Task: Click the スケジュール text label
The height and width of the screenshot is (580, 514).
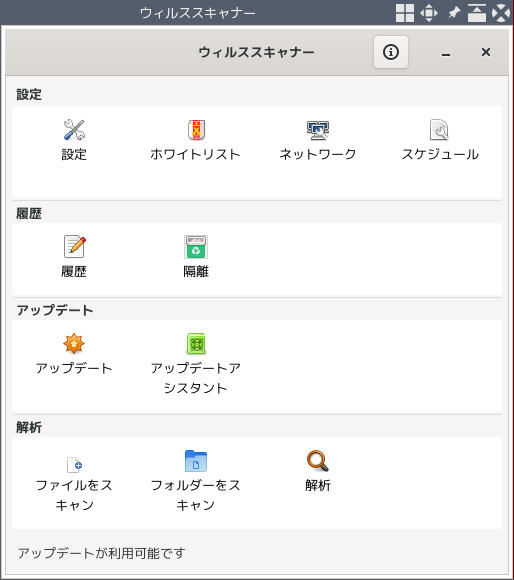Action: 440,154
